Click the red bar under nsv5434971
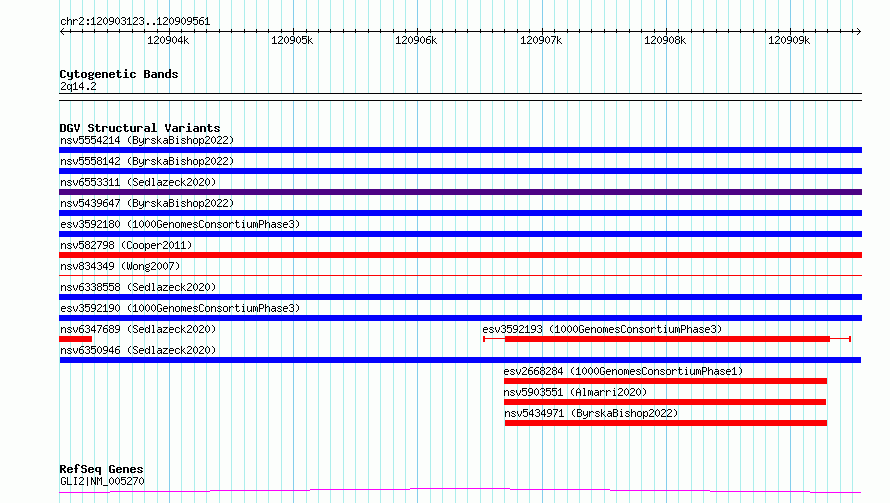 click(666, 423)
